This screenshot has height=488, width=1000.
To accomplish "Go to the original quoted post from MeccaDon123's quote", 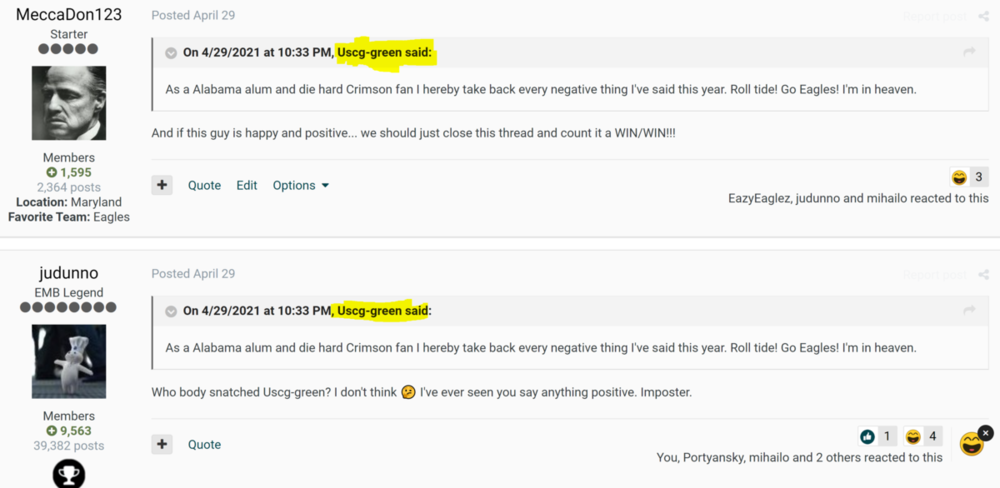I will click(x=968, y=53).
